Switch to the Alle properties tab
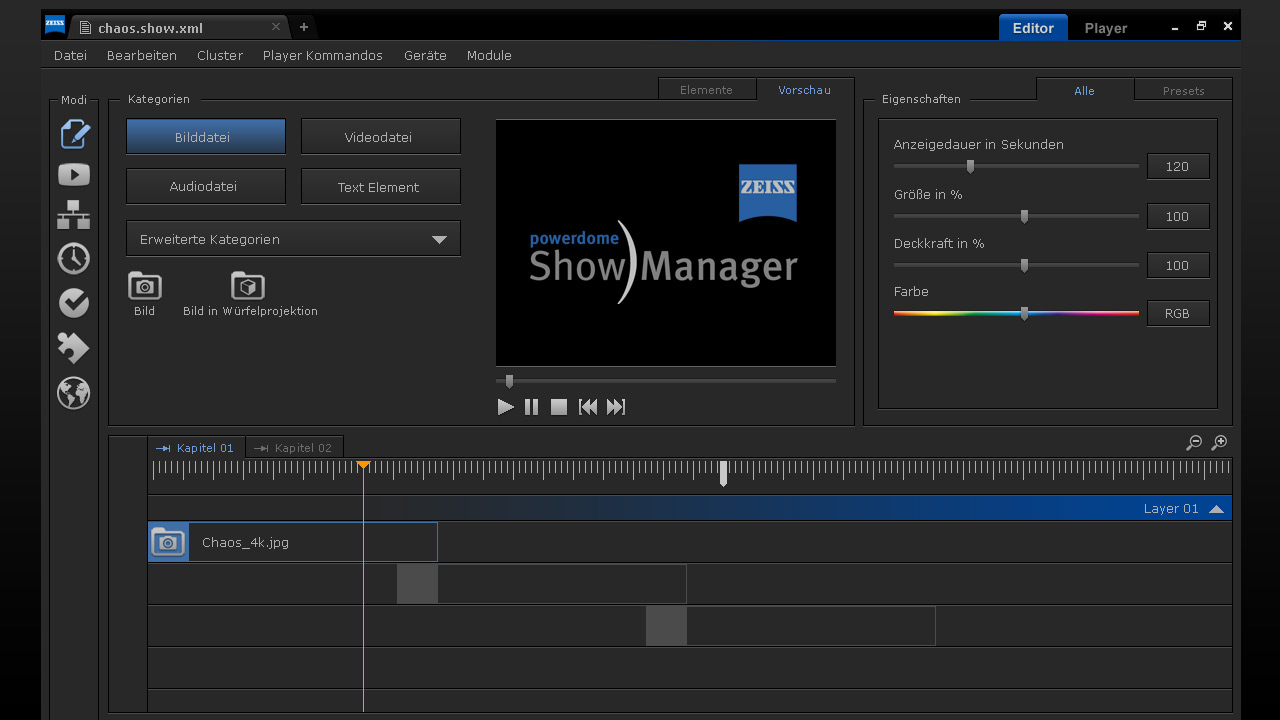Viewport: 1280px width, 720px height. (x=1085, y=90)
